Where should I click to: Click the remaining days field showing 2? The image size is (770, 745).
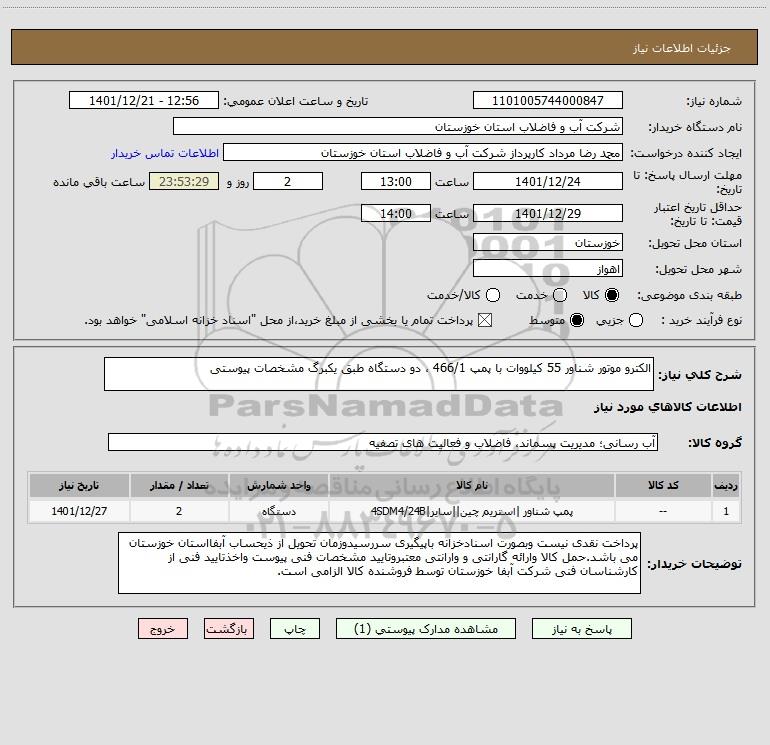coord(288,181)
